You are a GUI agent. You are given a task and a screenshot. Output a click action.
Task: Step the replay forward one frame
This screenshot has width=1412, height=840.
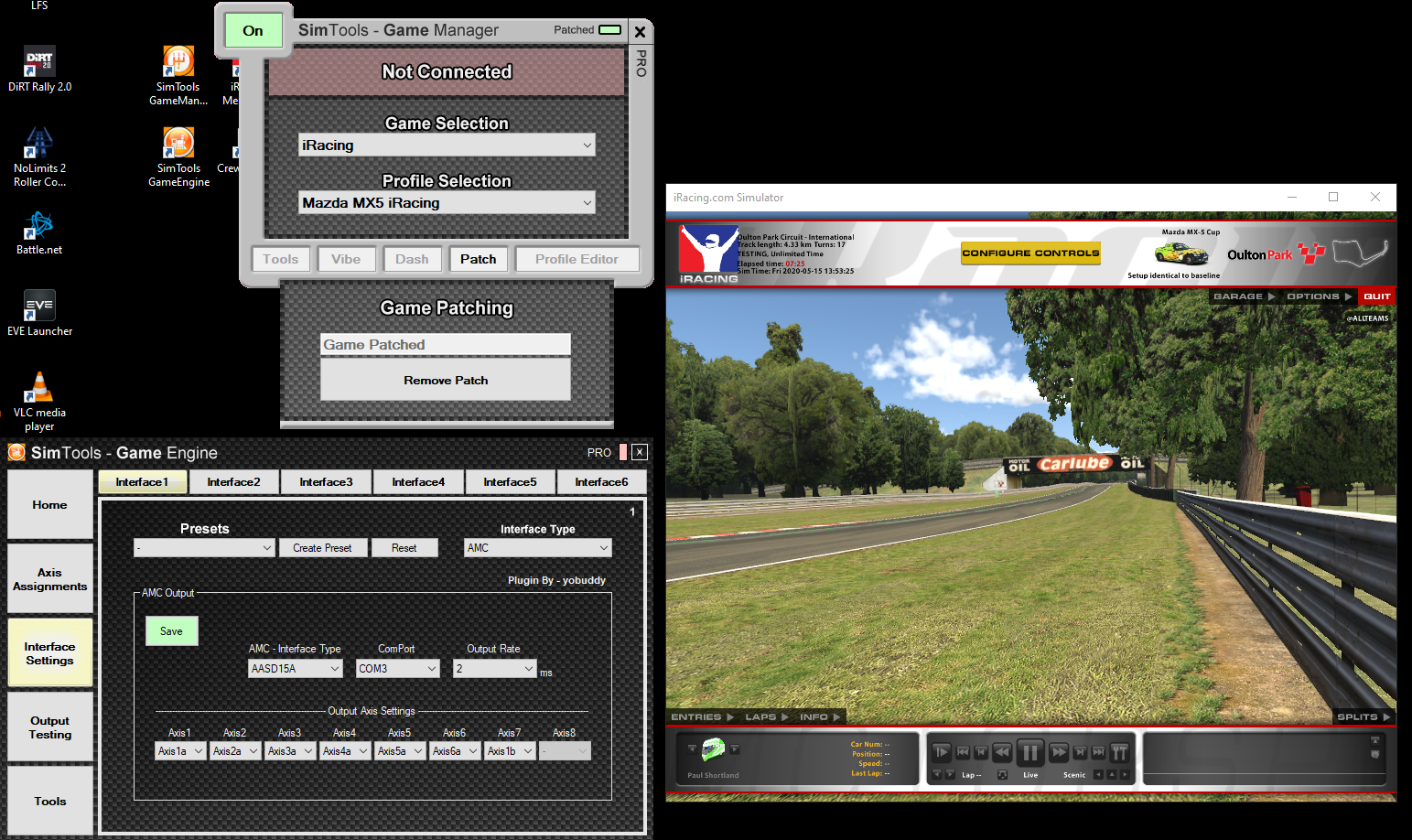[1080, 752]
